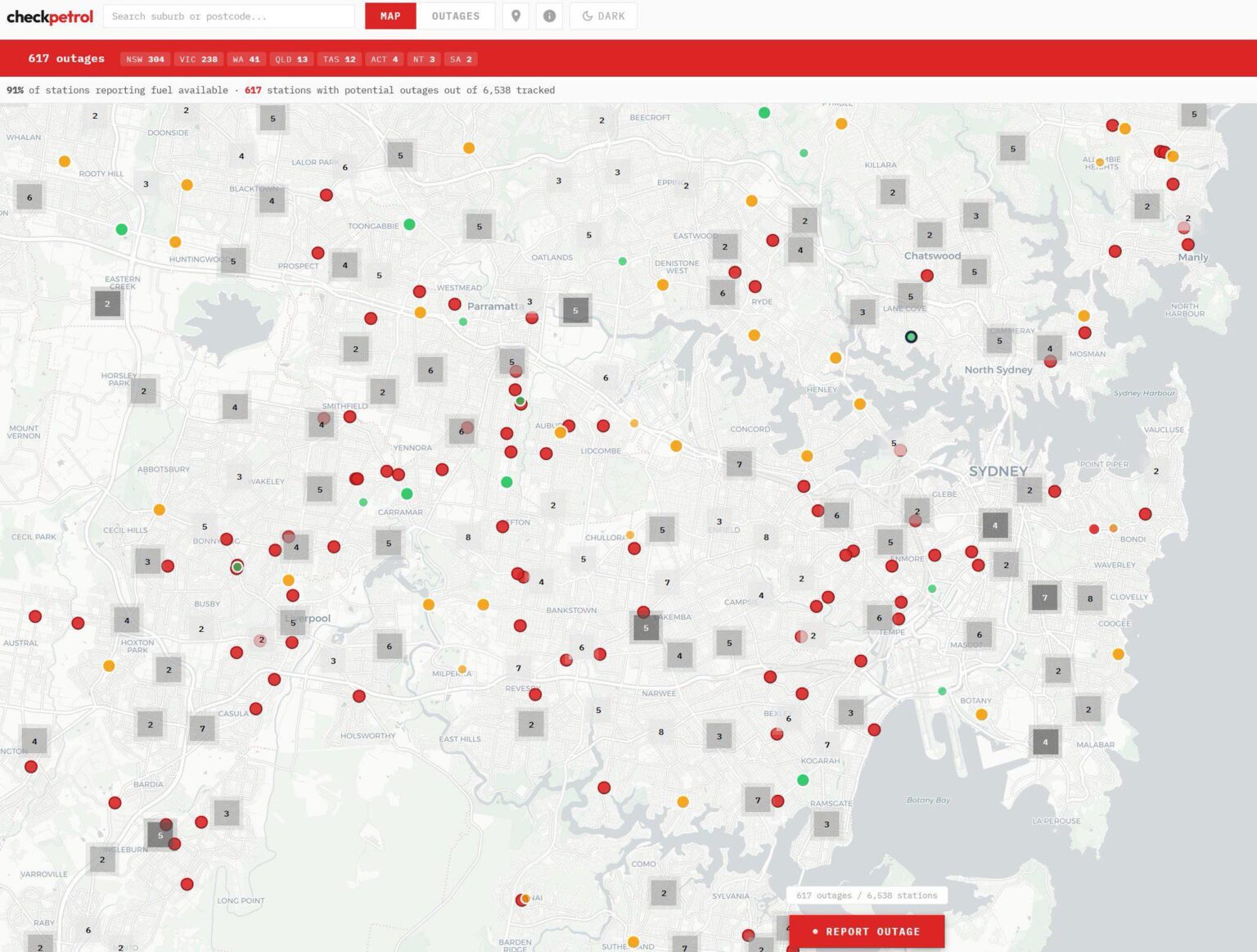Filter by TAS 12 state badge
The width and height of the screenshot is (1257, 952).
[339, 59]
